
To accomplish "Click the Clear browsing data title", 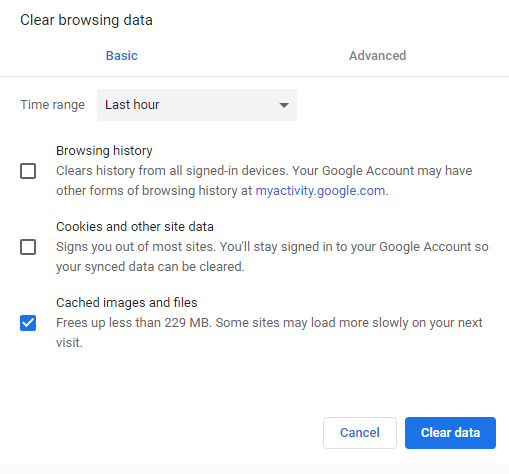I will click(x=86, y=20).
